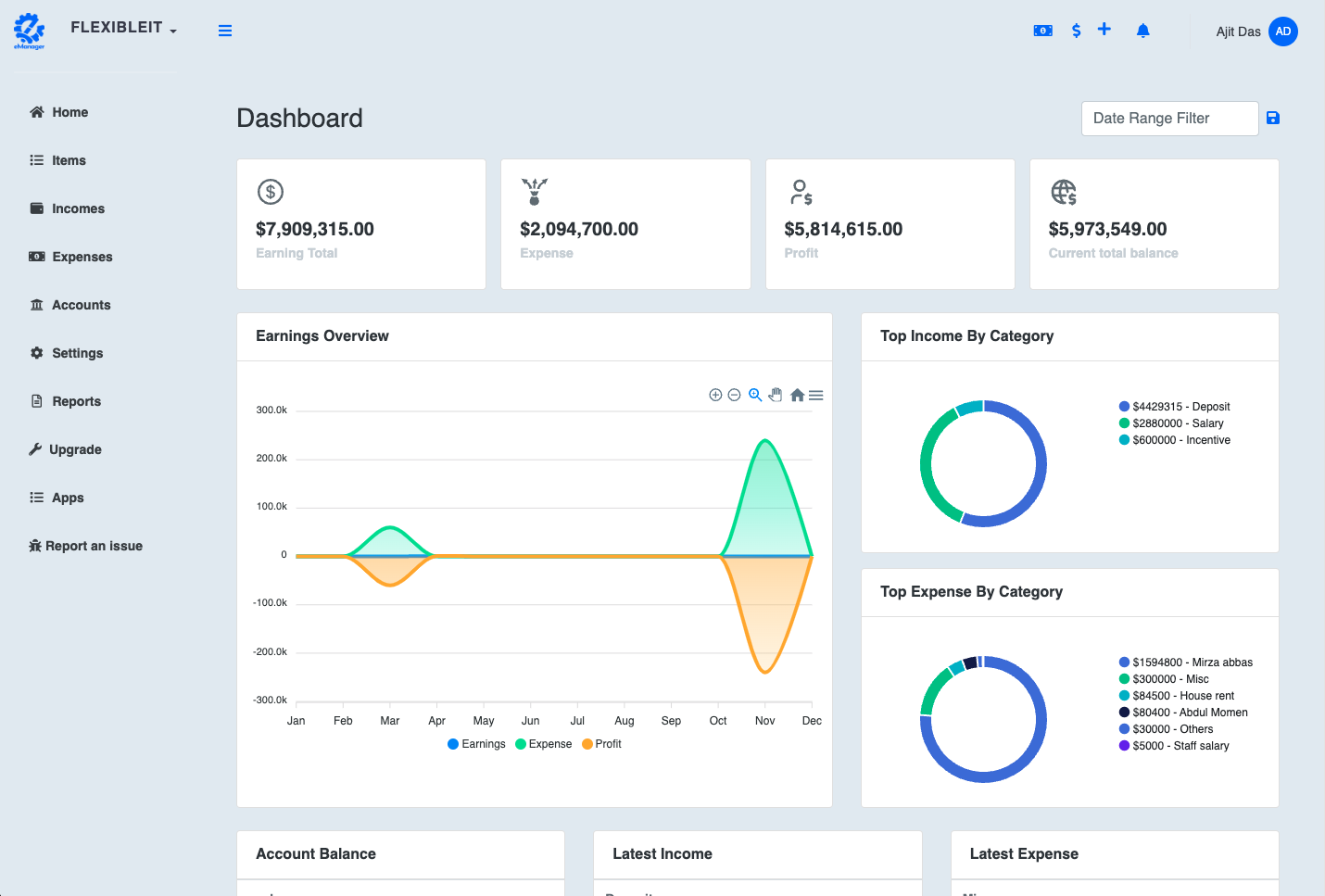Toggle Expense series in chart legend

coord(544,744)
